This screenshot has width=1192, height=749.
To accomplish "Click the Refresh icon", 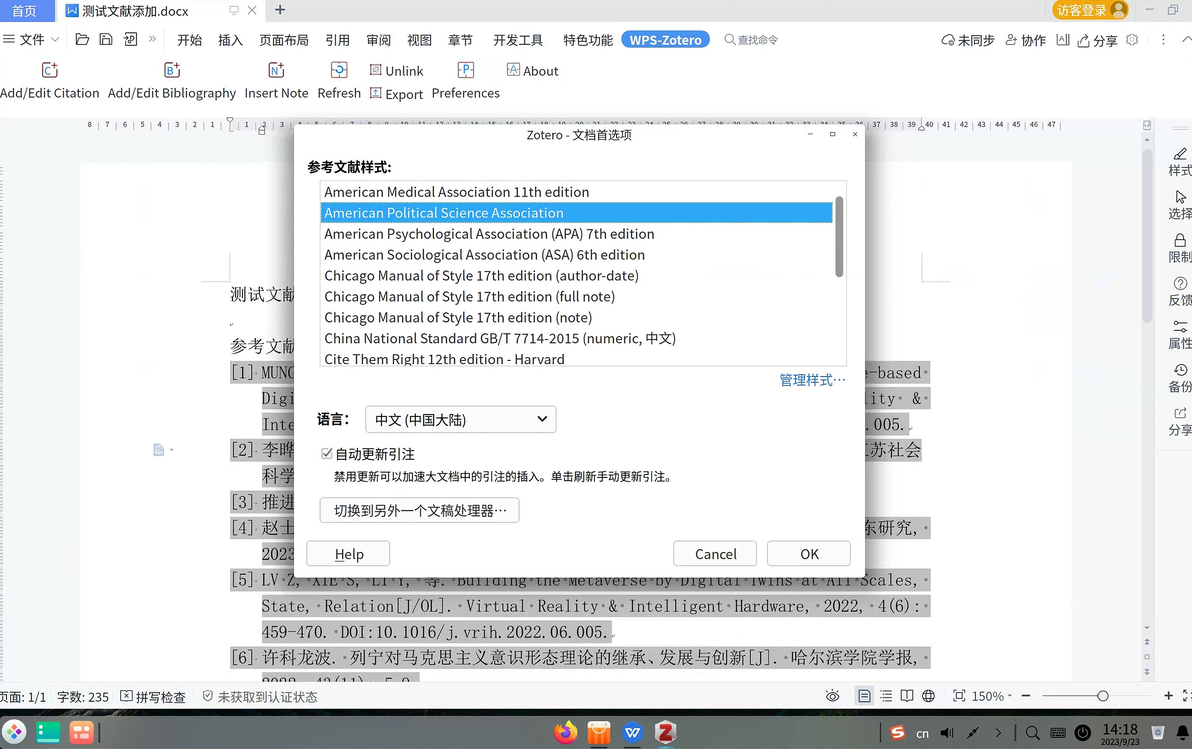I will [x=339, y=71].
